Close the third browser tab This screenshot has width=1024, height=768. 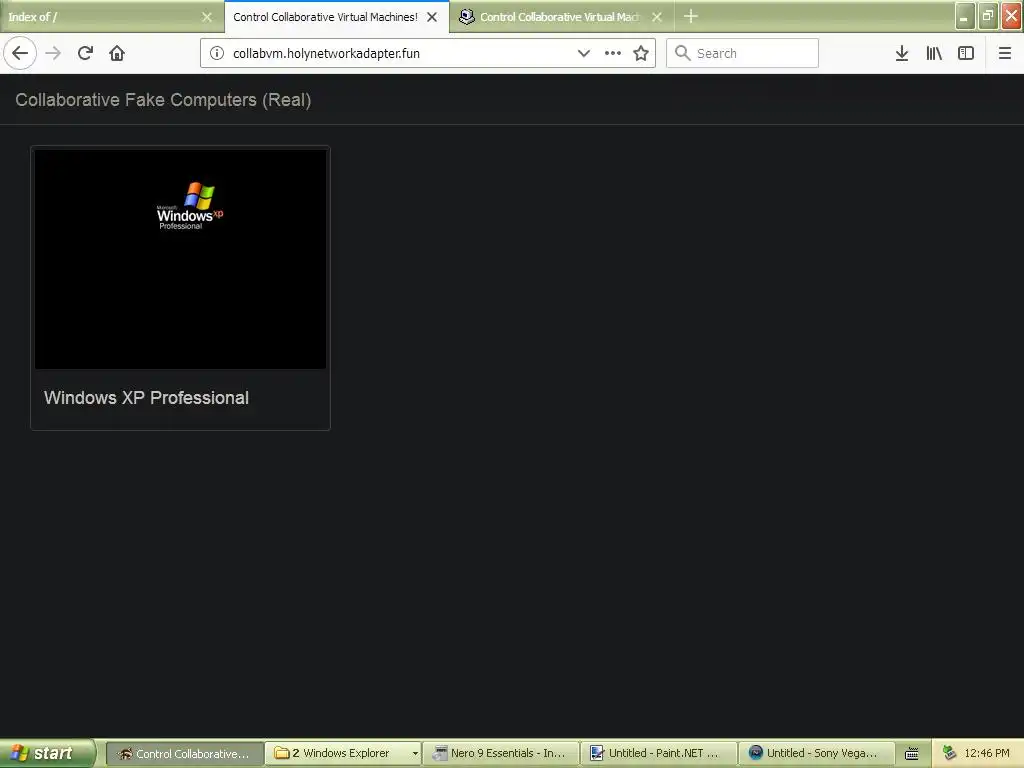pos(657,17)
